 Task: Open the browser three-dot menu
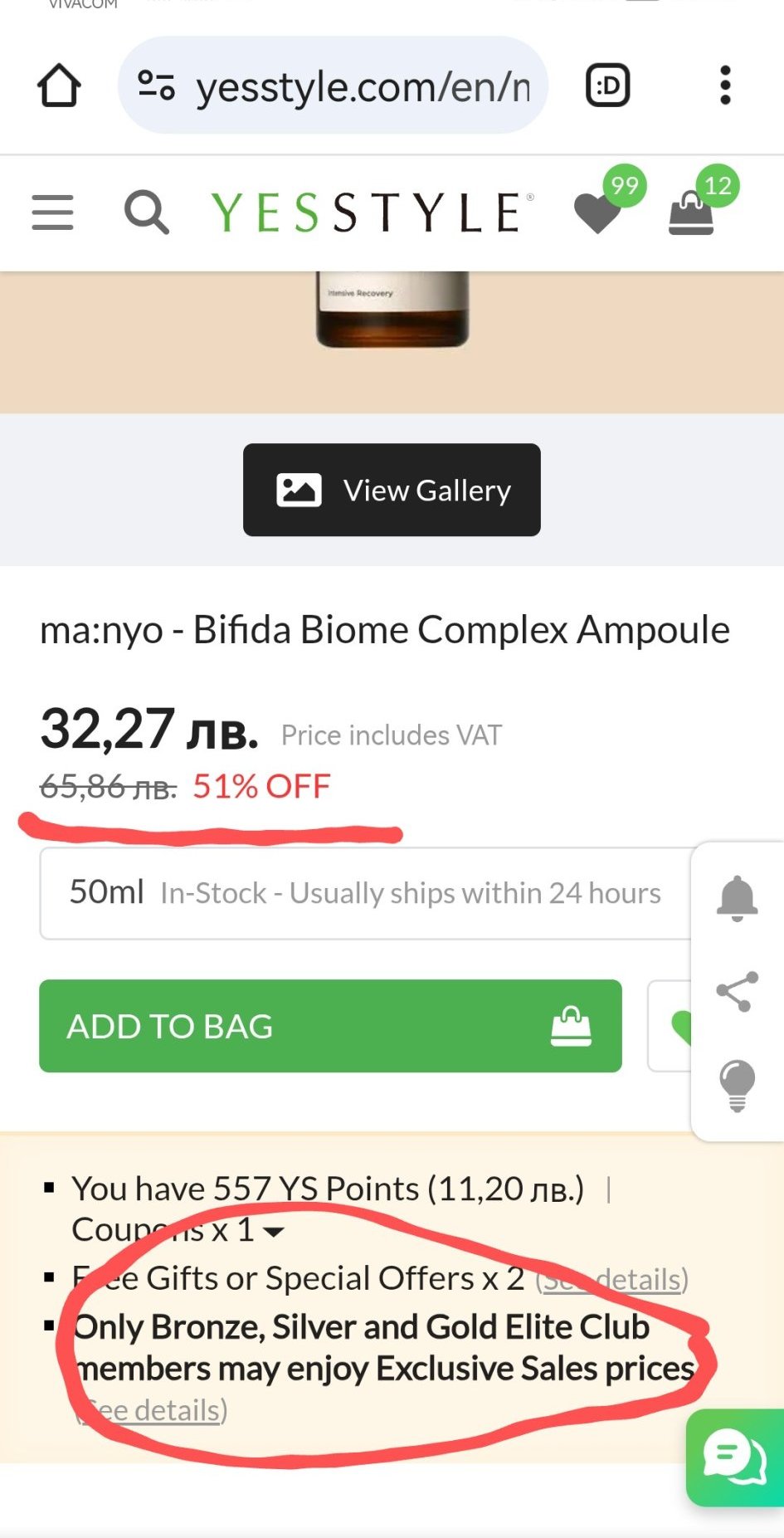point(725,85)
